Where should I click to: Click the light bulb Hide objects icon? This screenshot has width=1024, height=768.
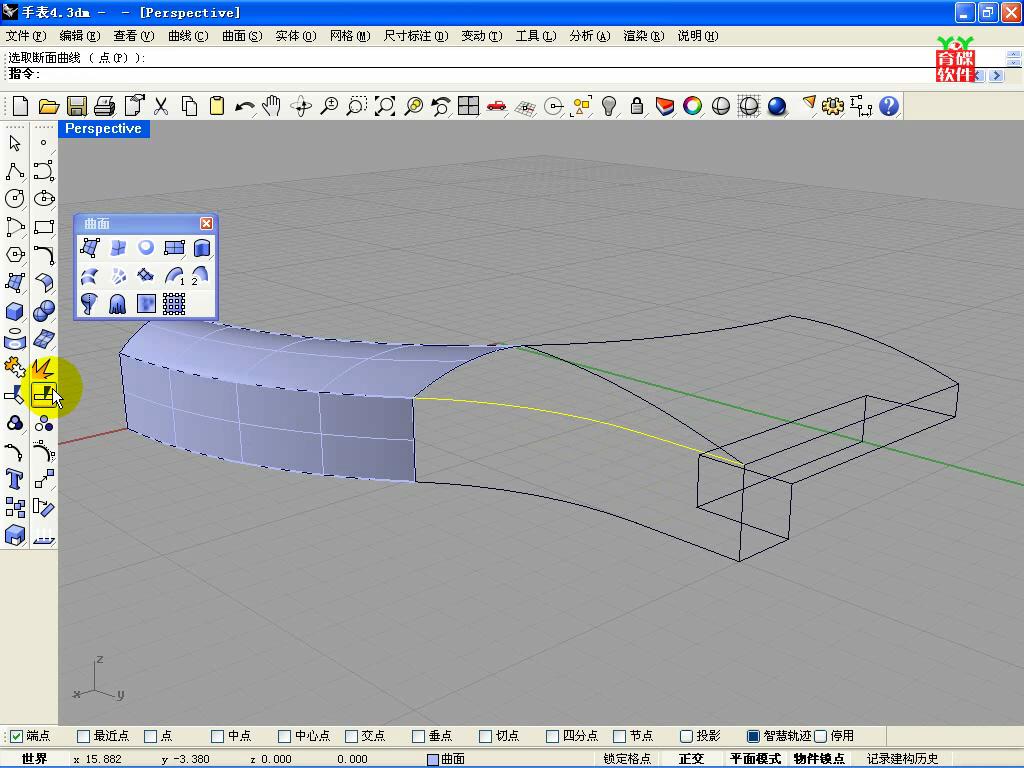(609, 106)
